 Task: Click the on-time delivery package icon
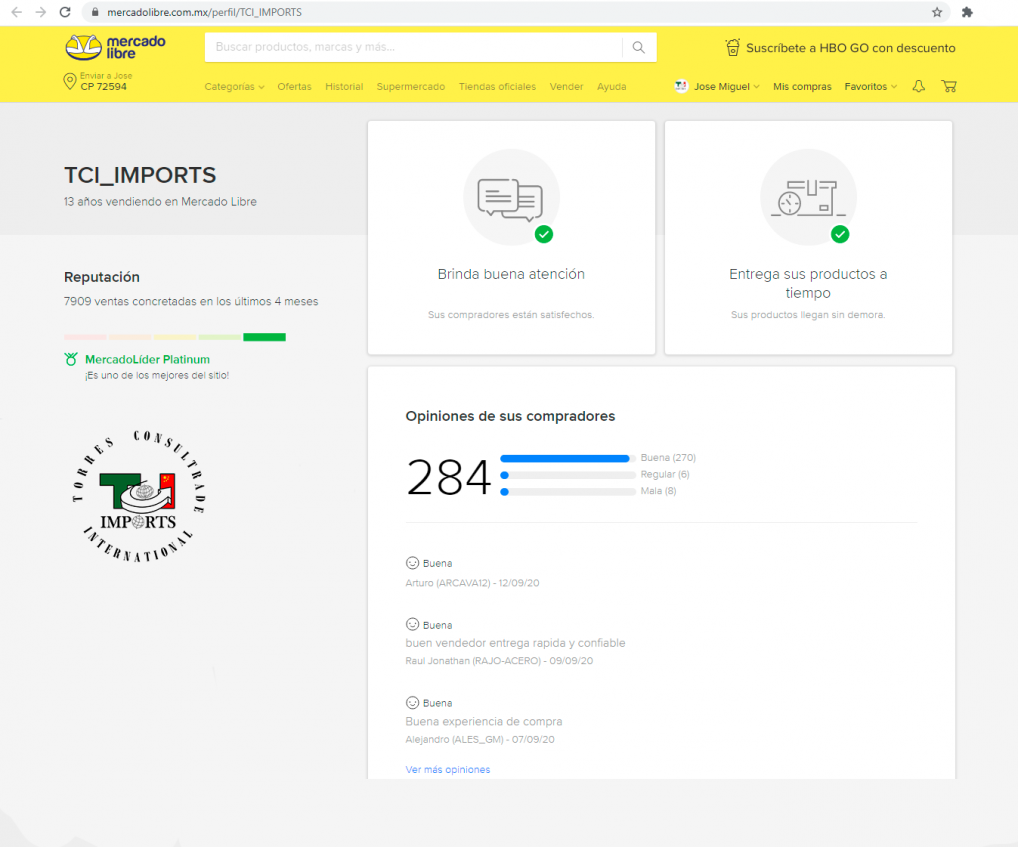coord(808,198)
